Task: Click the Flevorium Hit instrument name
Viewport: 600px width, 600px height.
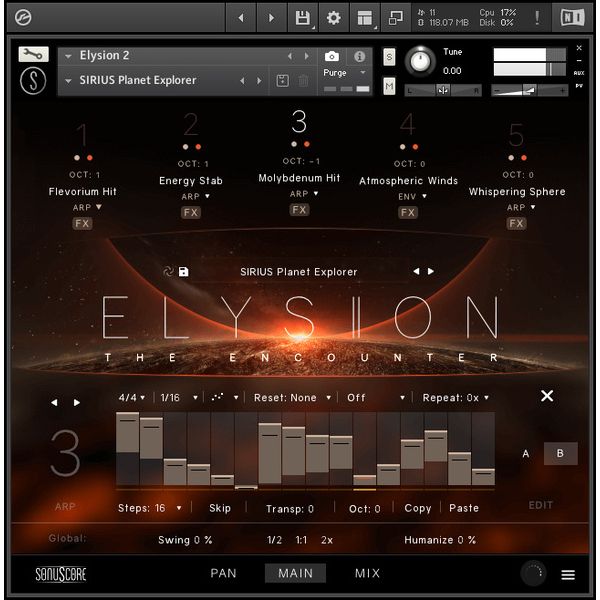Action: click(x=82, y=191)
